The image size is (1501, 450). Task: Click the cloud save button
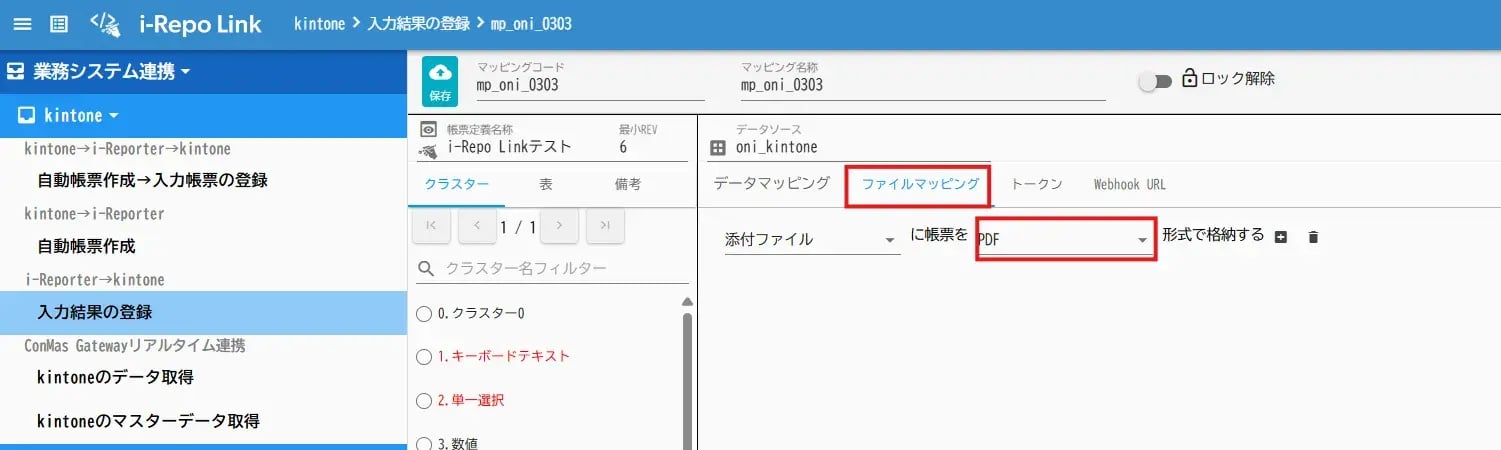(x=441, y=82)
